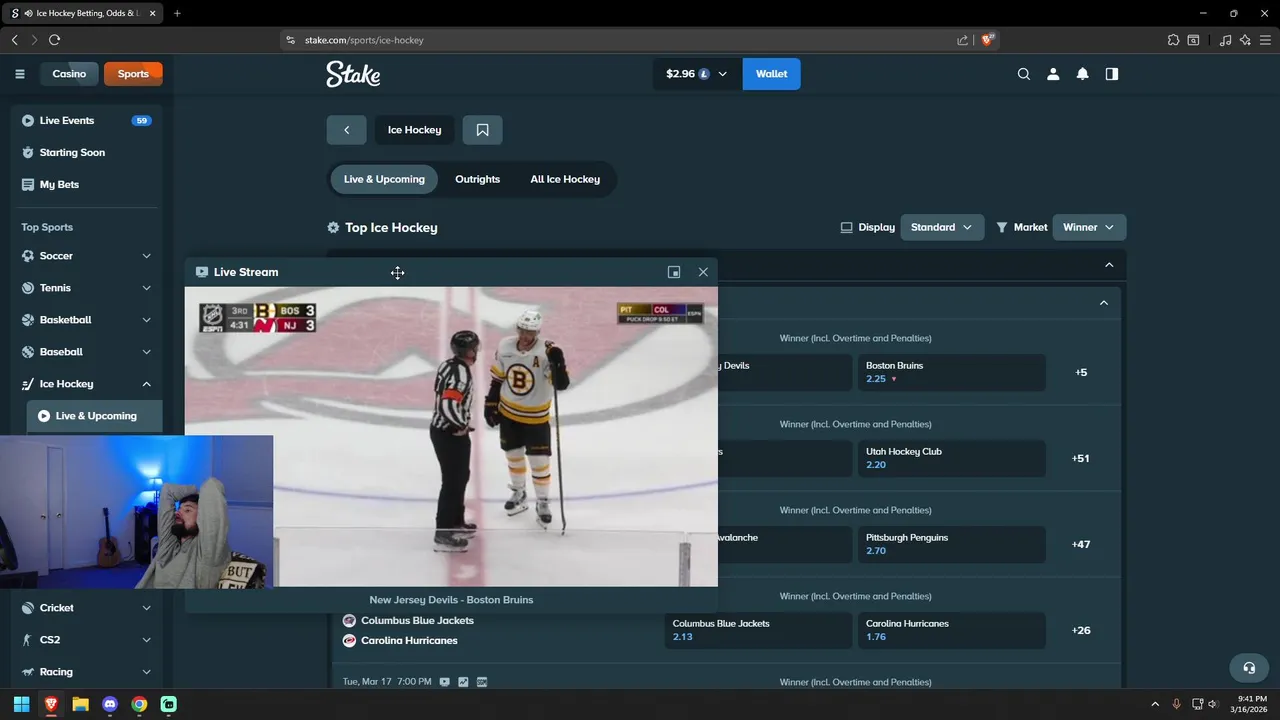
Task: Go back using the left chevron button
Action: click(346, 130)
